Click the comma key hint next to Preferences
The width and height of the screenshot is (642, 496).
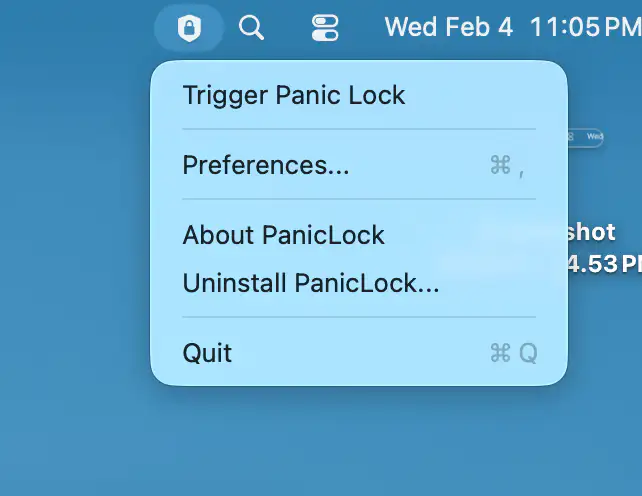point(521,168)
